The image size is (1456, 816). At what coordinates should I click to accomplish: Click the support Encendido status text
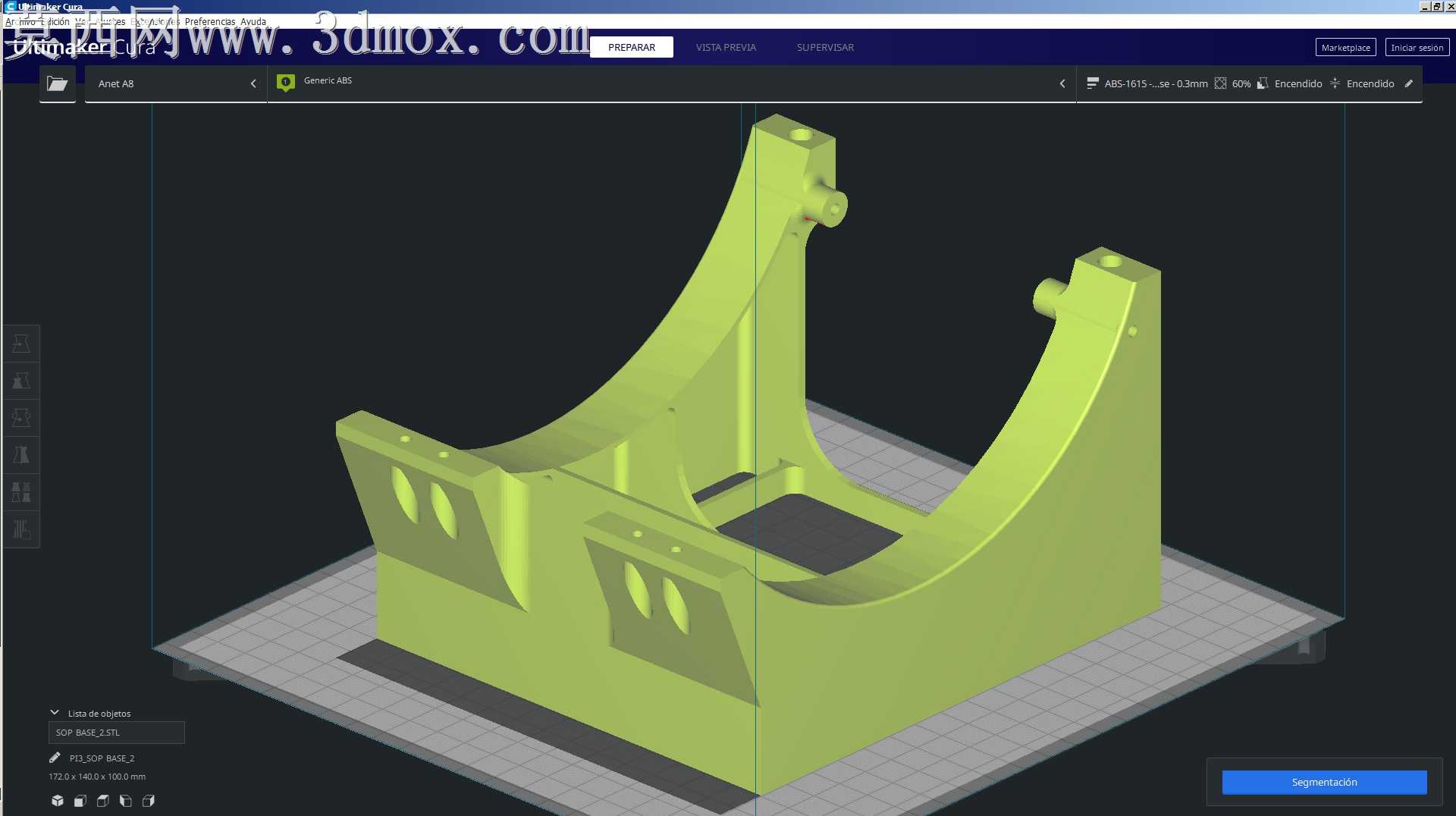1298,83
